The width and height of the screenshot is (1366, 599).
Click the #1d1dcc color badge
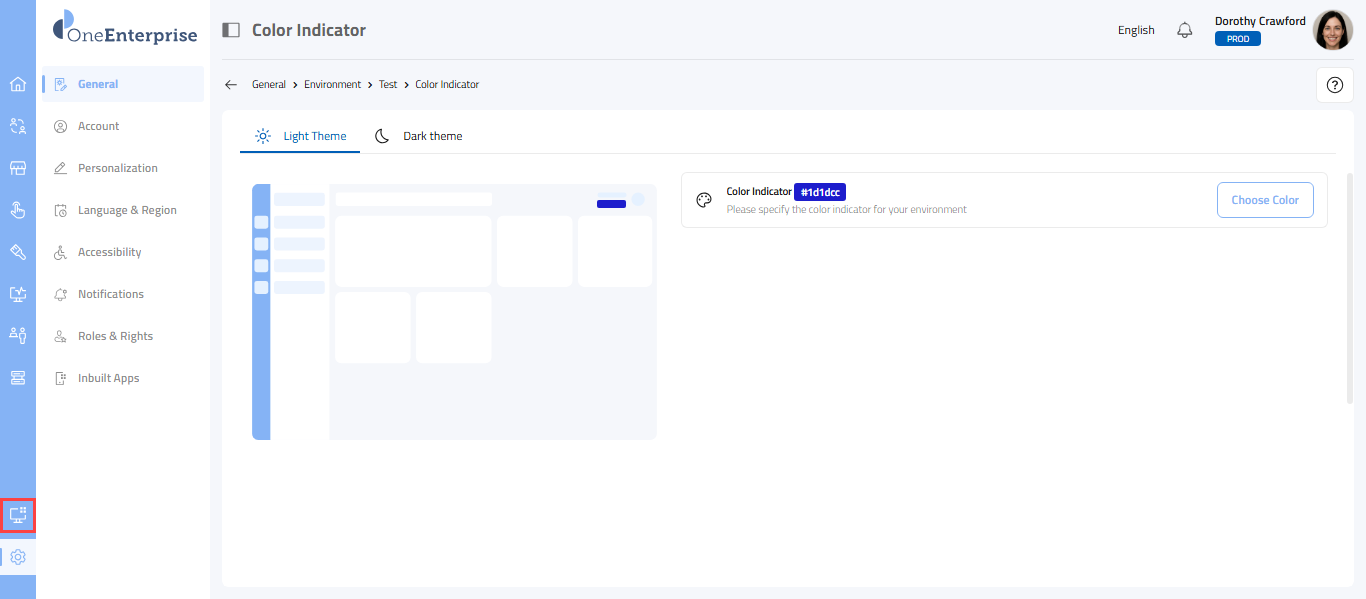tap(819, 192)
